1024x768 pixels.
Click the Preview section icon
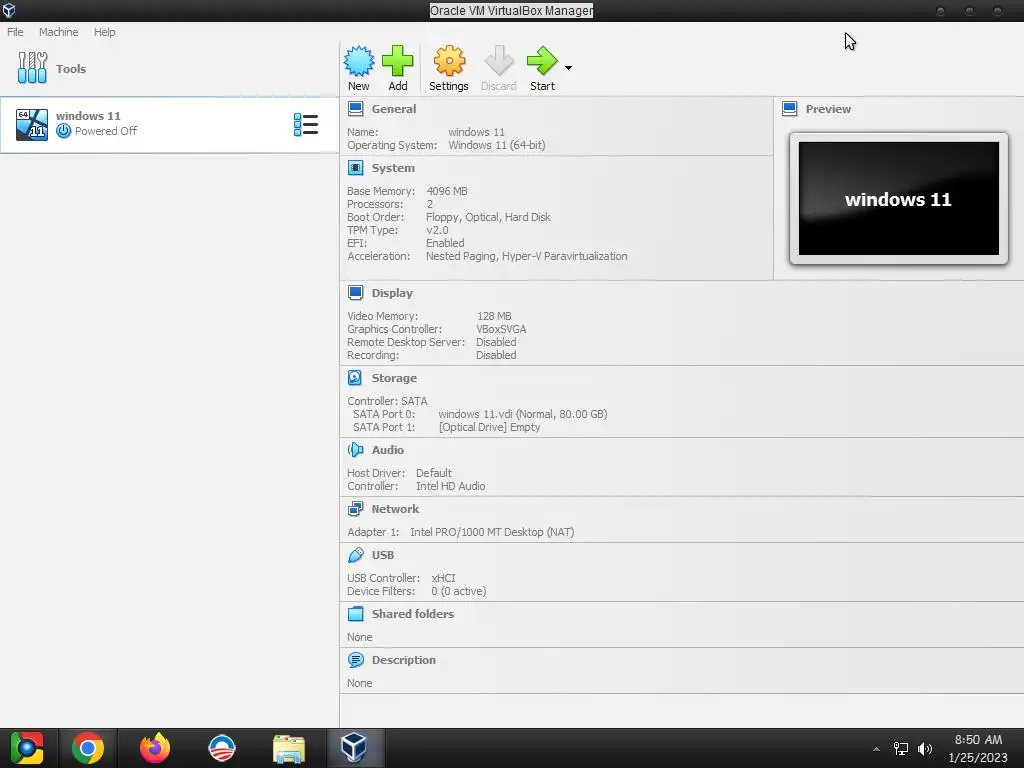click(790, 109)
